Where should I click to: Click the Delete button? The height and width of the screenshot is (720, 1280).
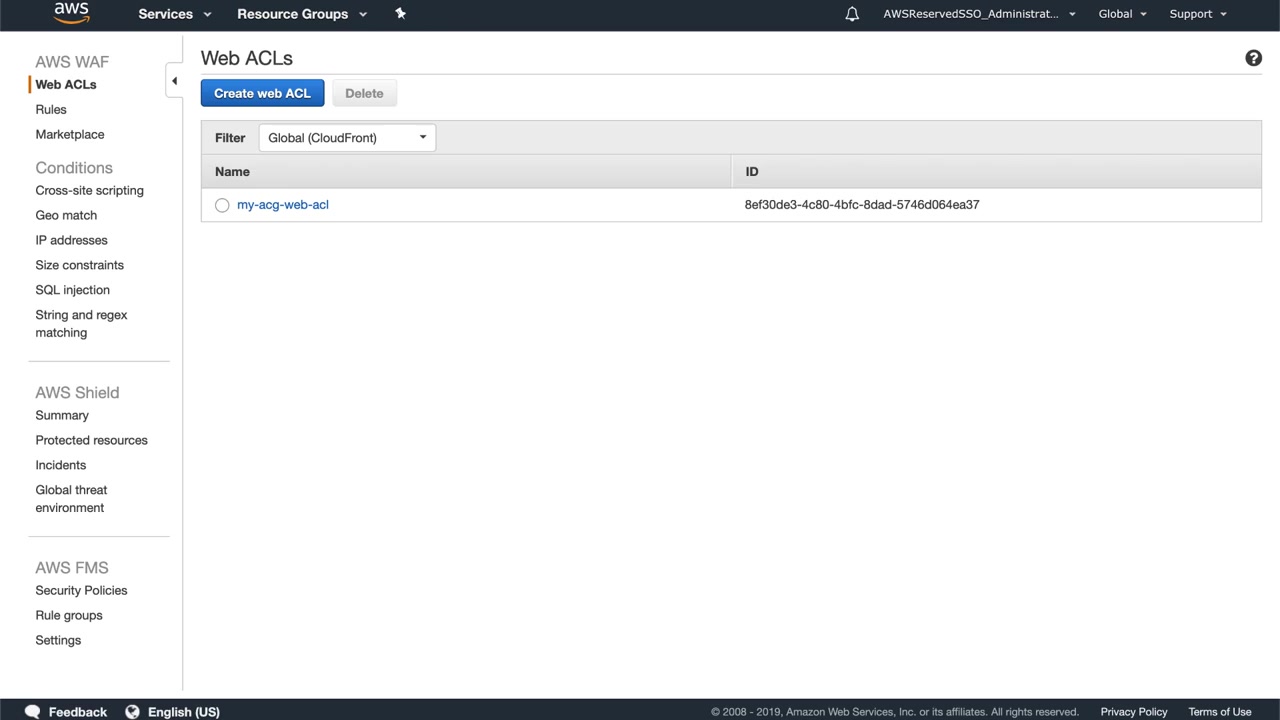pos(364,93)
